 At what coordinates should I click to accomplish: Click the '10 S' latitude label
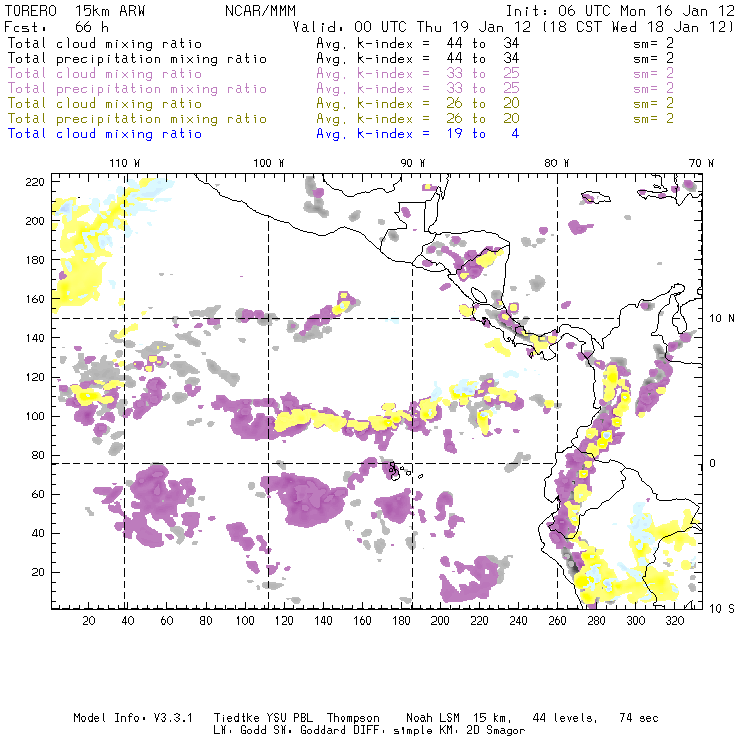click(x=722, y=609)
